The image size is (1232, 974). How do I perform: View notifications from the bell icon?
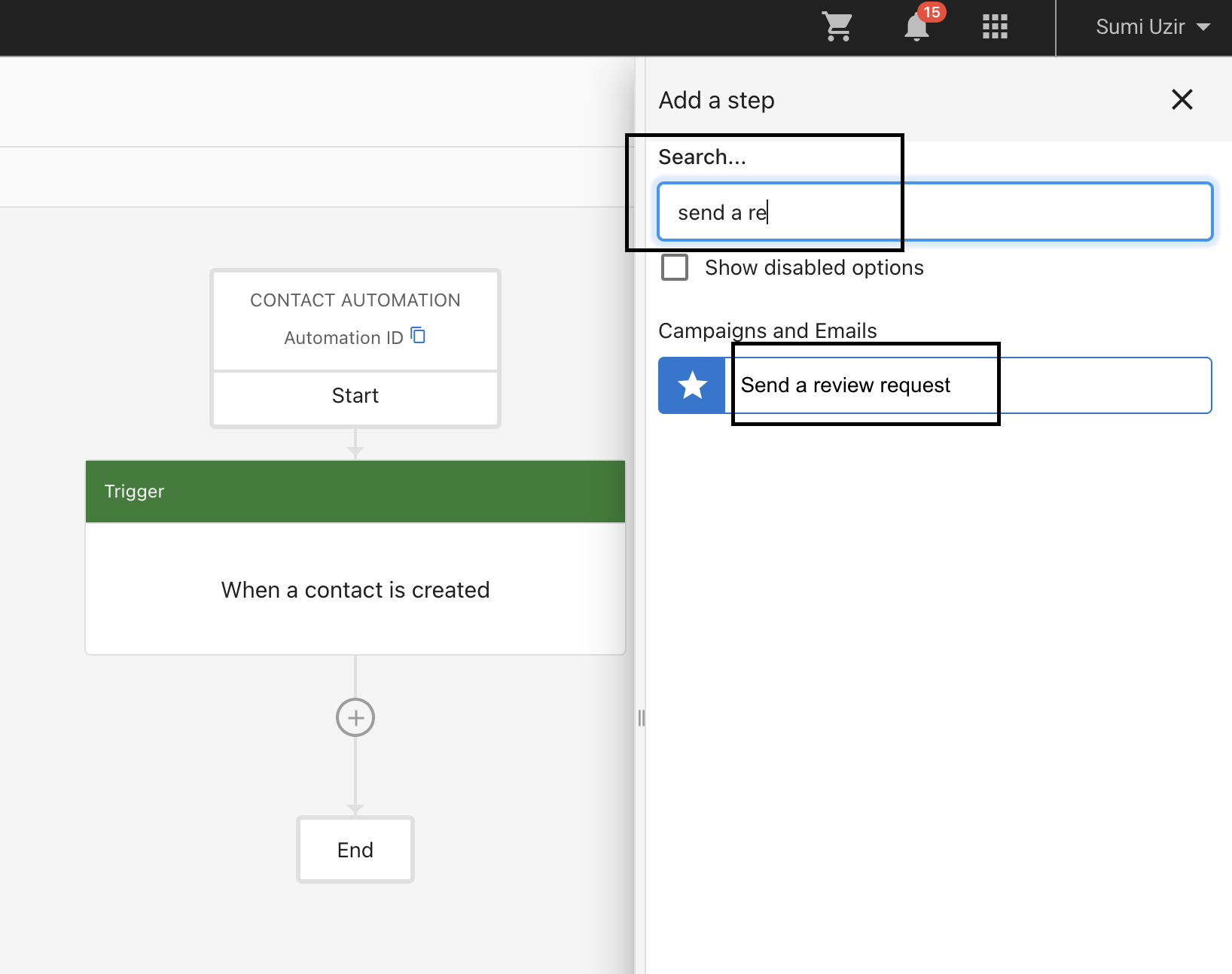pyautogui.click(x=916, y=27)
